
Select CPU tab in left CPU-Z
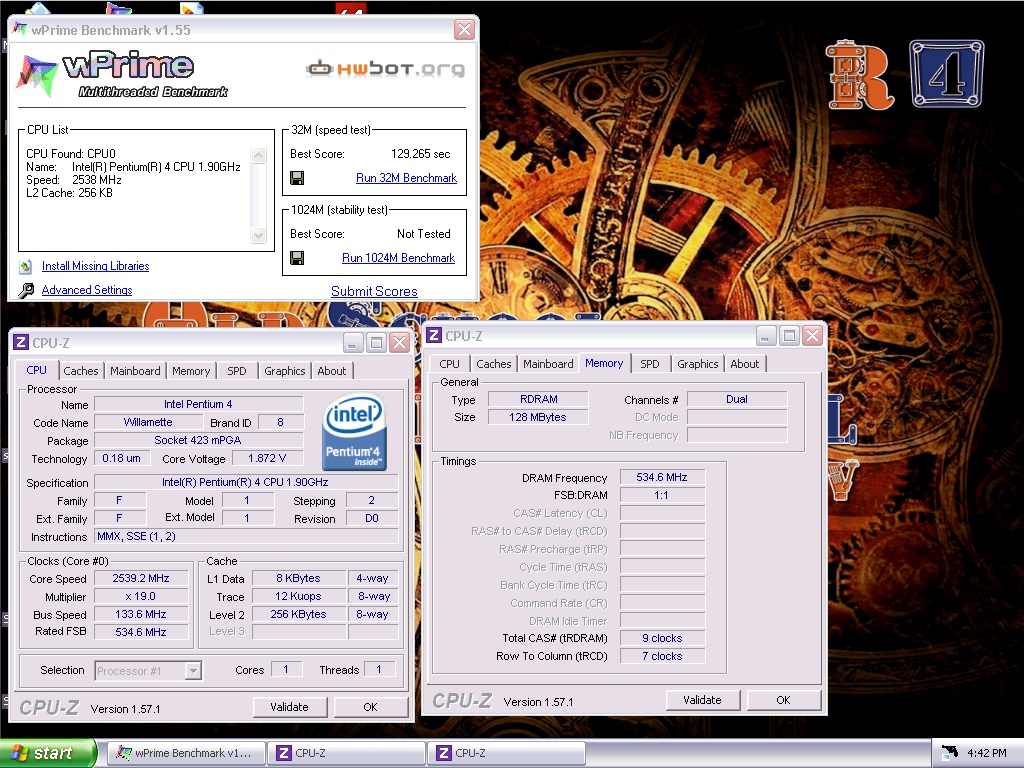coord(37,370)
